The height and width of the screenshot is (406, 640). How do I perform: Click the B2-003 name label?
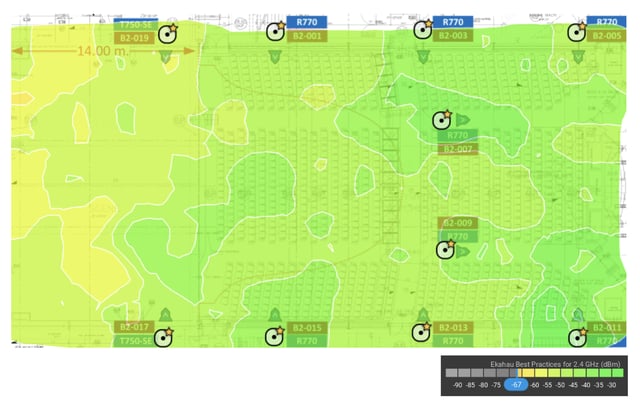pyautogui.click(x=453, y=35)
